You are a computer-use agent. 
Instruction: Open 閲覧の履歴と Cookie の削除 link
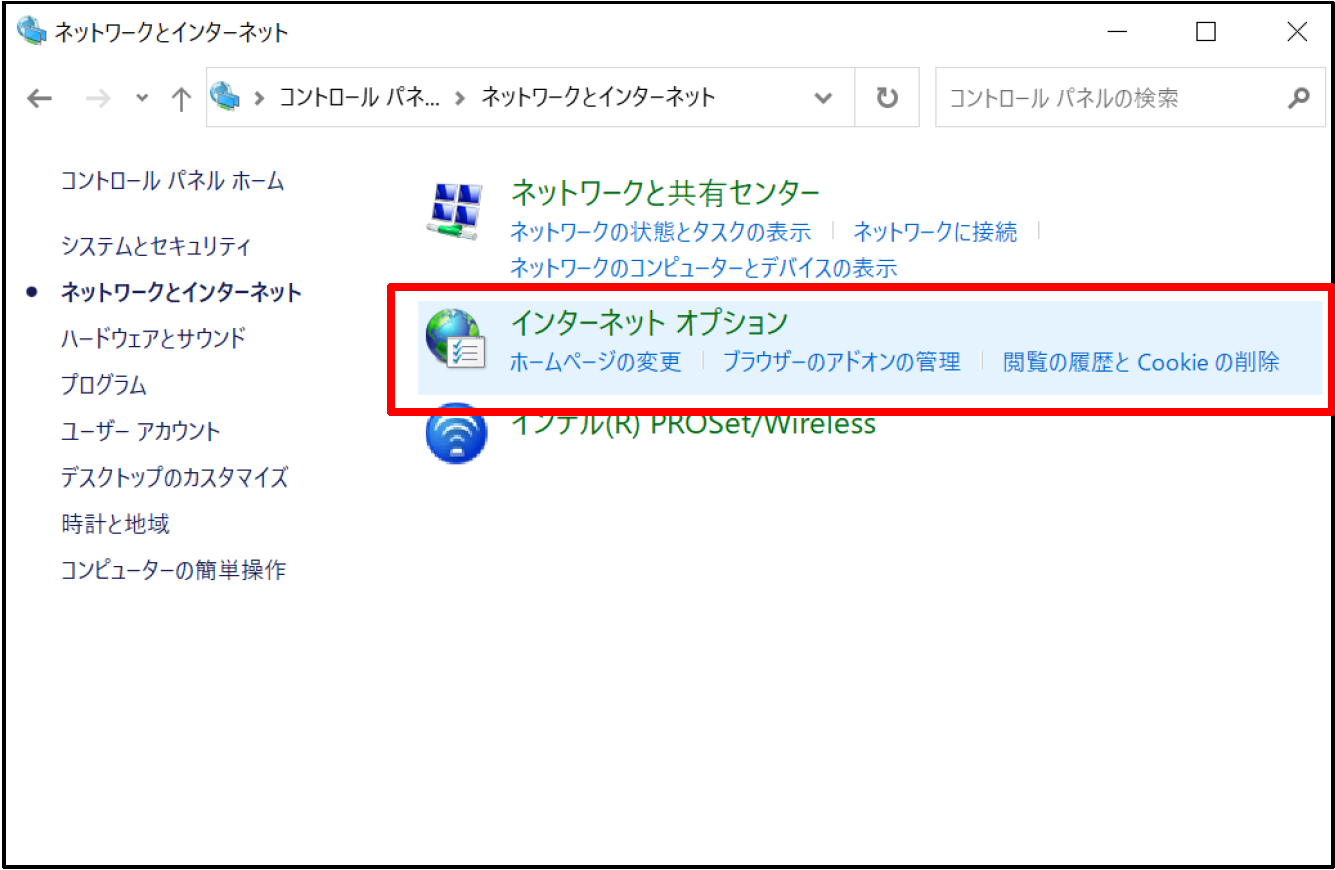click(1141, 362)
